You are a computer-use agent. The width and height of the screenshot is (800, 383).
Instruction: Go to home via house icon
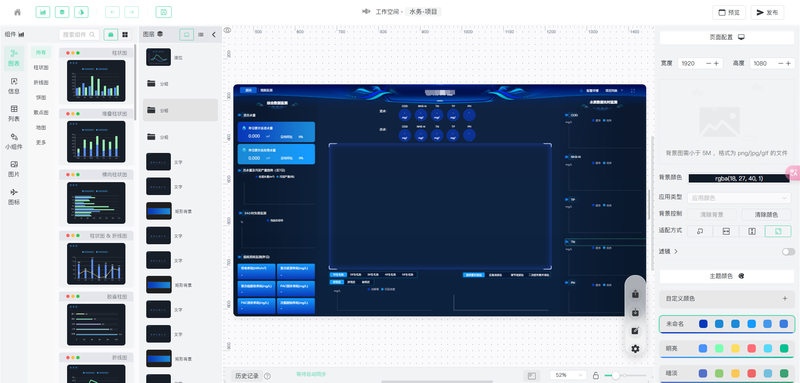pos(17,12)
